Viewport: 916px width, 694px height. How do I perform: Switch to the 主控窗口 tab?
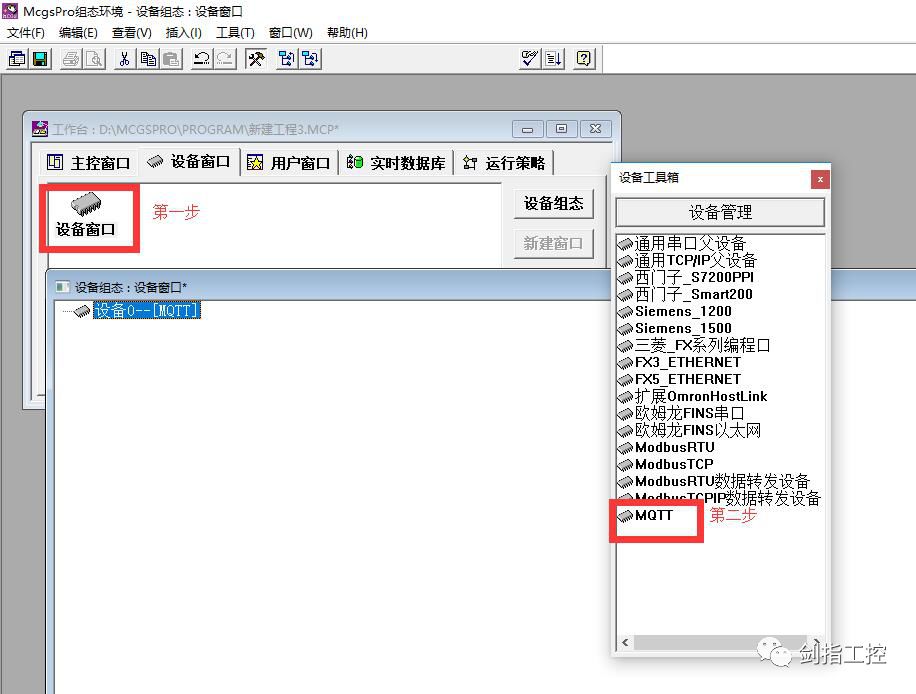coord(89,163)
